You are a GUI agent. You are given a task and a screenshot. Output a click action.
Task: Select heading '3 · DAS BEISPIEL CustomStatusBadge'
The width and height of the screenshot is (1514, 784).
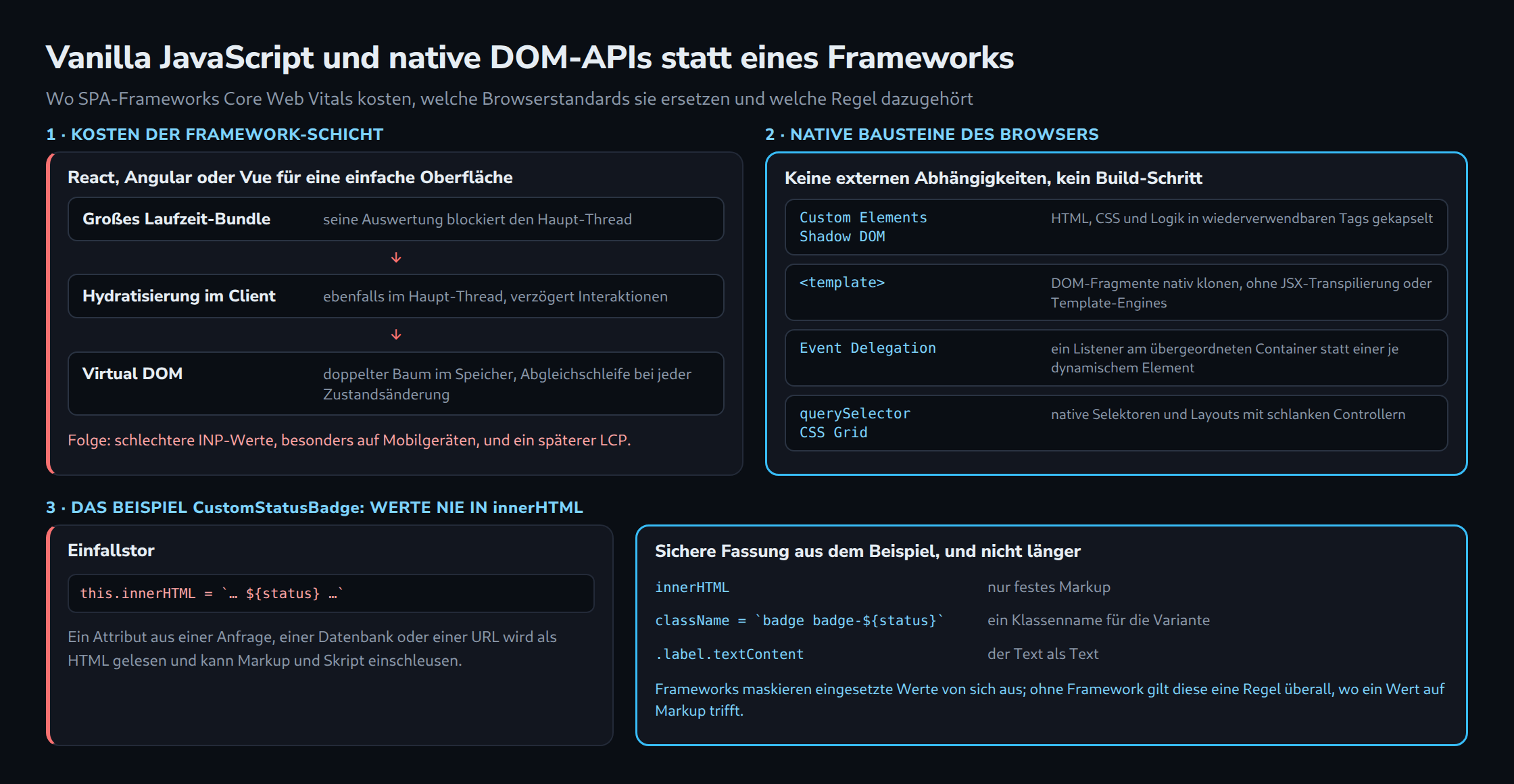(314, 508)
